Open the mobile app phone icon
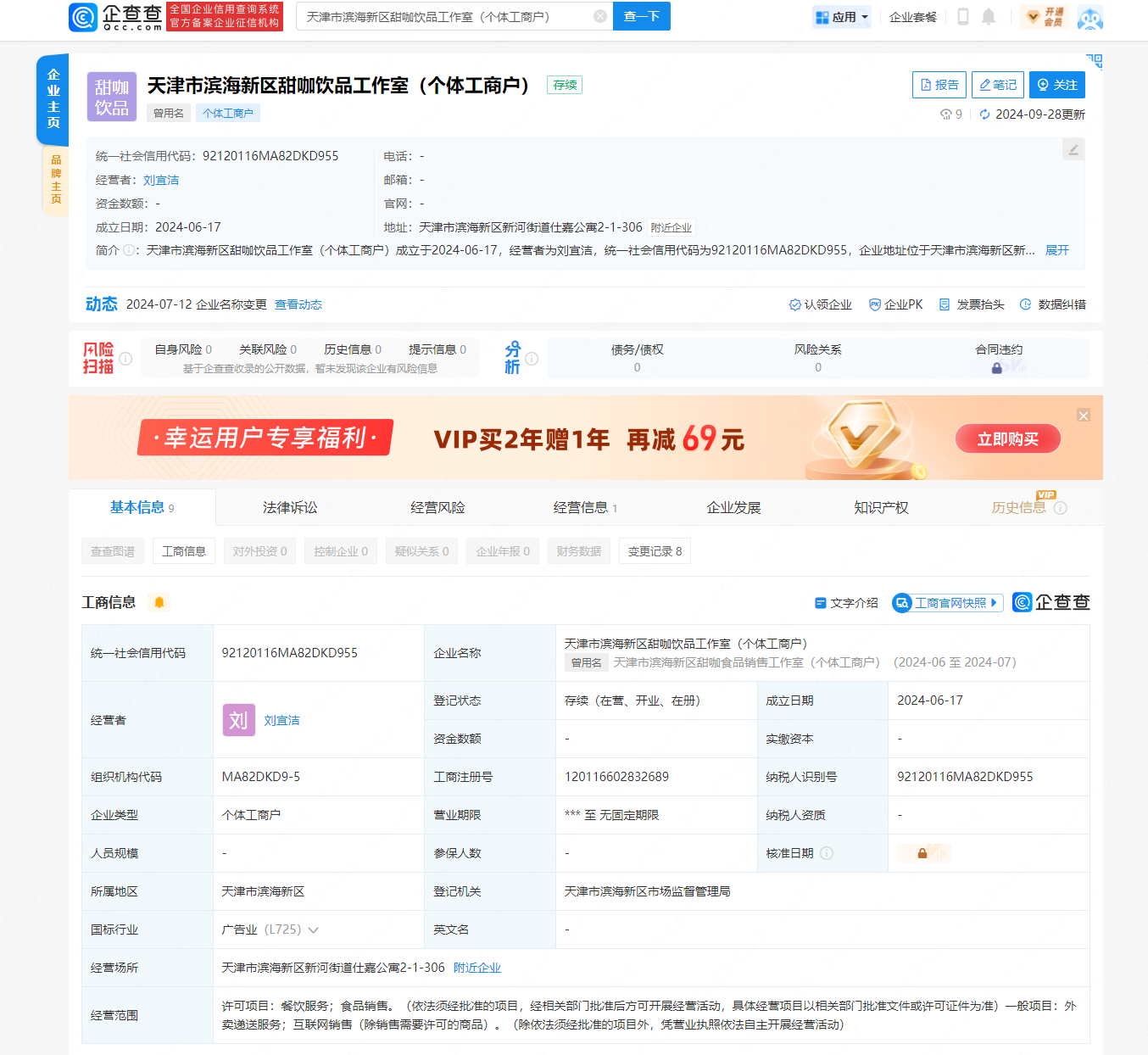The image size is (1148, 1055). click(963, 16)
